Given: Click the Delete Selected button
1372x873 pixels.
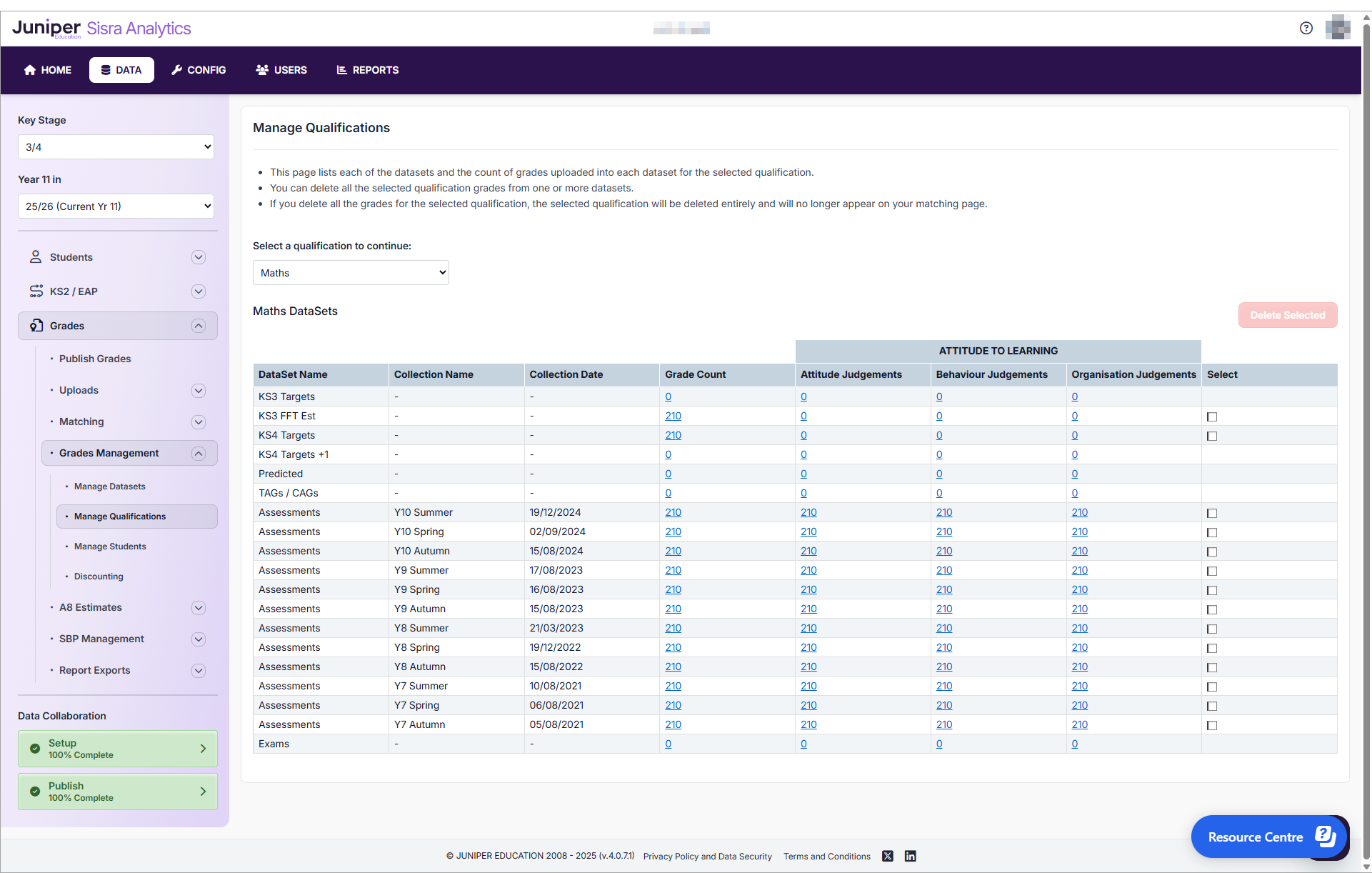Looking at the screenshot, I should (1287, 315).
